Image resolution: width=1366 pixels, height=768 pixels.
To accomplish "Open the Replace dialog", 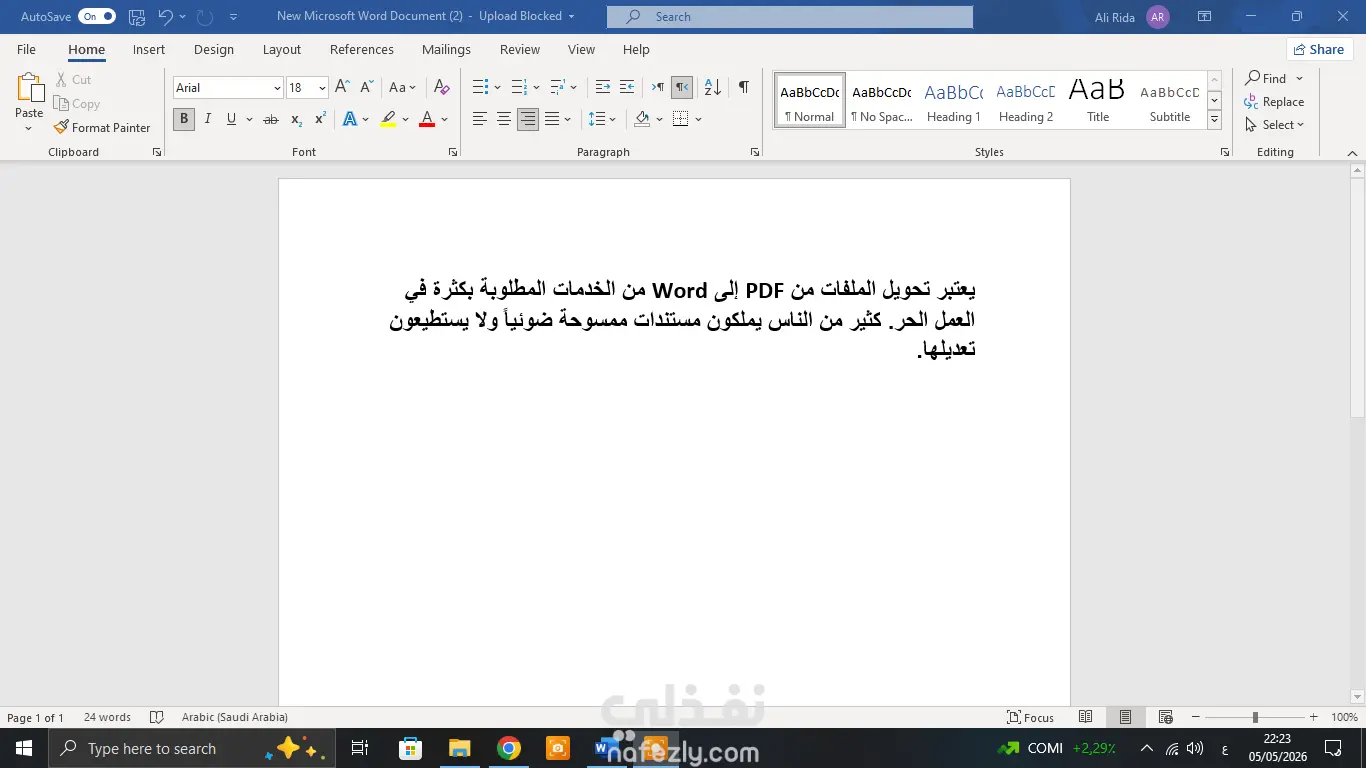I will [x=1274, y=102].
